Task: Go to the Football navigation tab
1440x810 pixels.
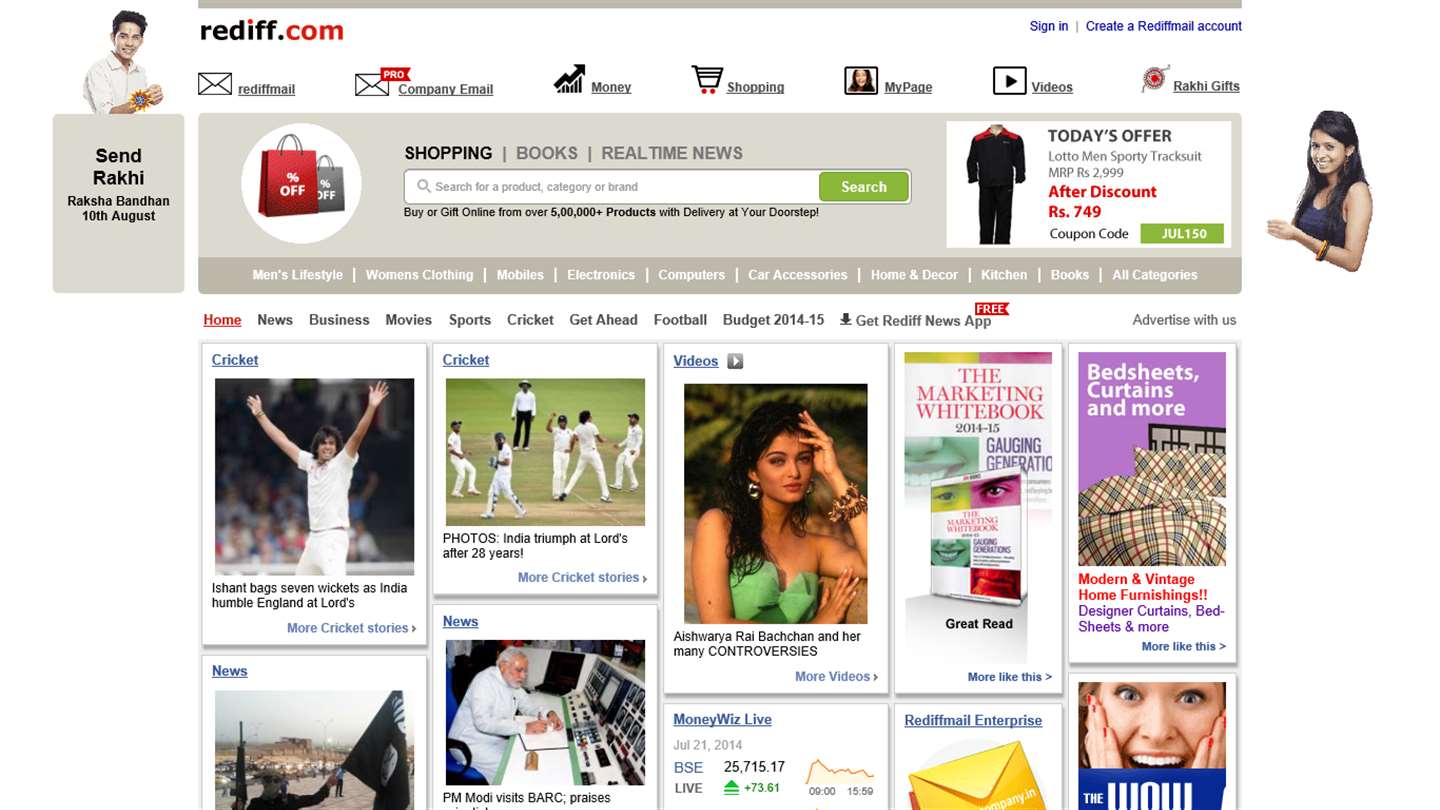Action: click(x=680, y=320)
